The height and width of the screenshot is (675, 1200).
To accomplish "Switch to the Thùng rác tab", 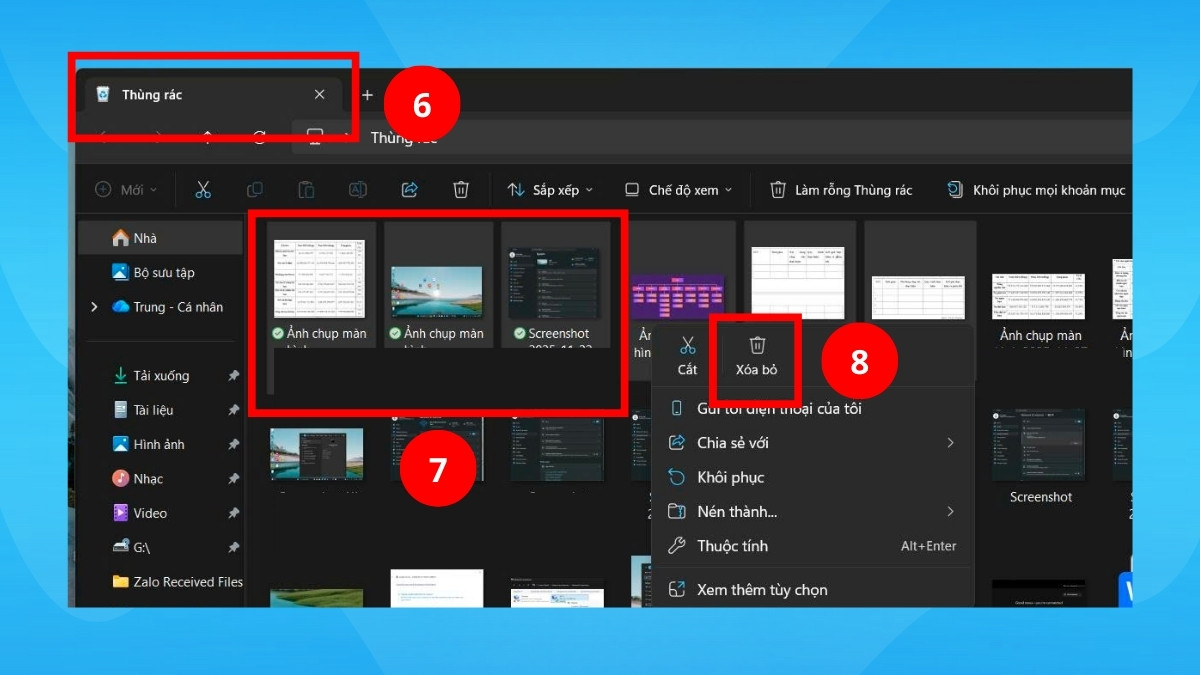I will coord(210,95).
